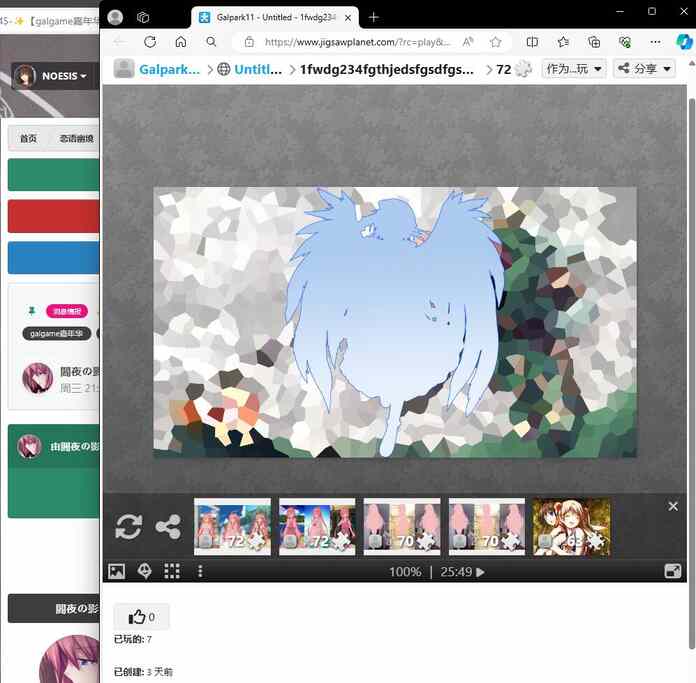Add page to favorites with star icon
Screen dimensions: 696x683
(495, 42)
